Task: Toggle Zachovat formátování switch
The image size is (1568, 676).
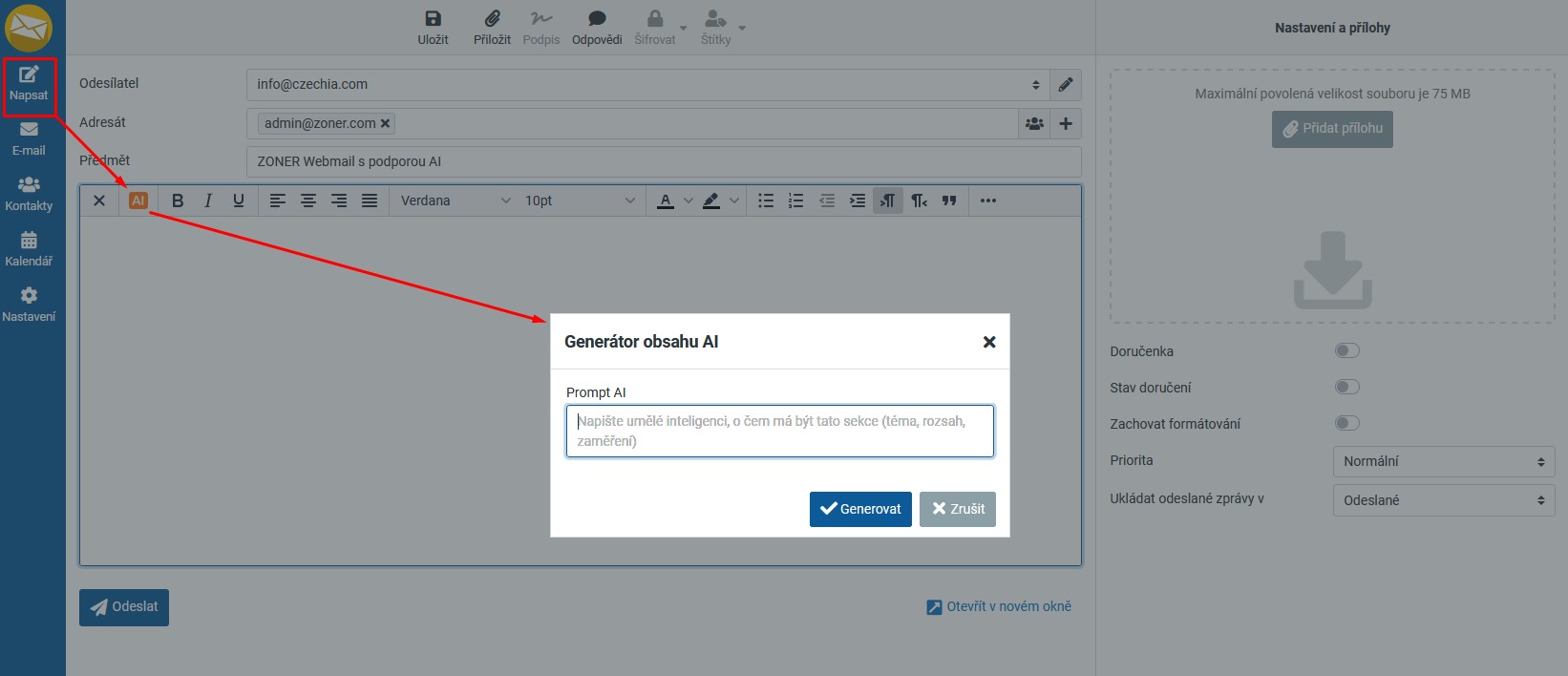Action: tap(1346, 423)
